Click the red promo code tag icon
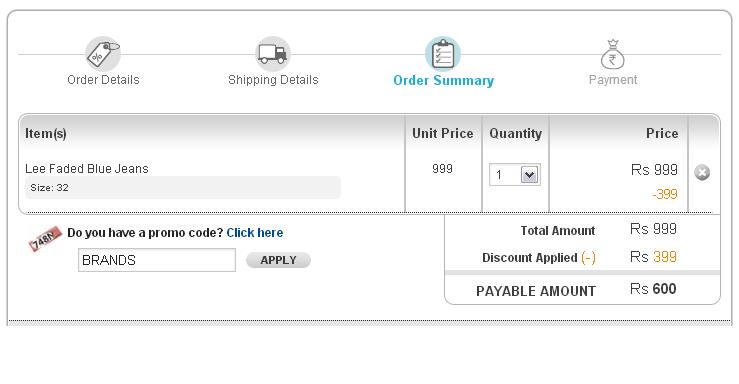 [x=45, y=238]
